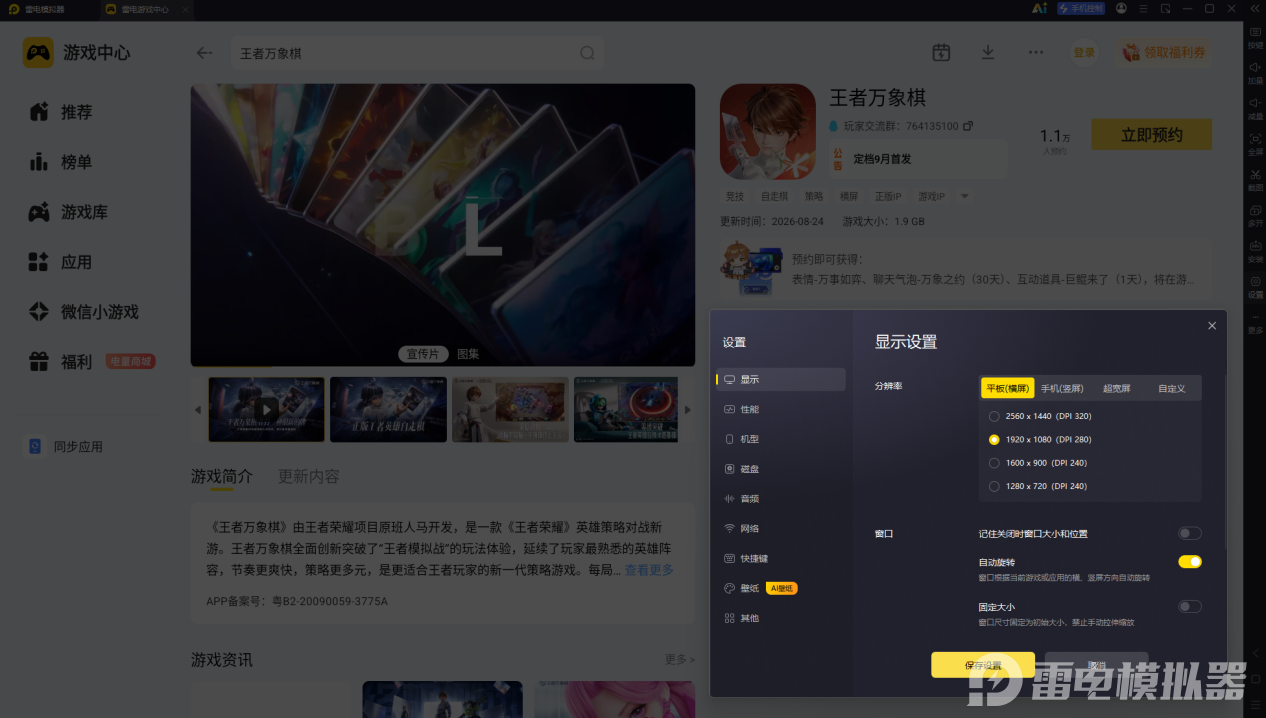Open 音频 settings category
1266x718 pixels.
coord(781,498)
